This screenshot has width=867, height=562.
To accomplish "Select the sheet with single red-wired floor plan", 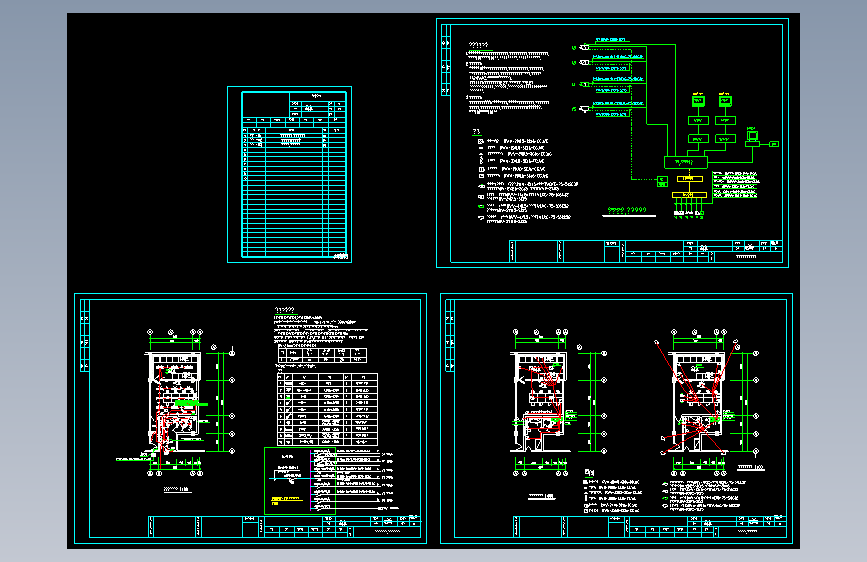I will (x=250, y=418).
